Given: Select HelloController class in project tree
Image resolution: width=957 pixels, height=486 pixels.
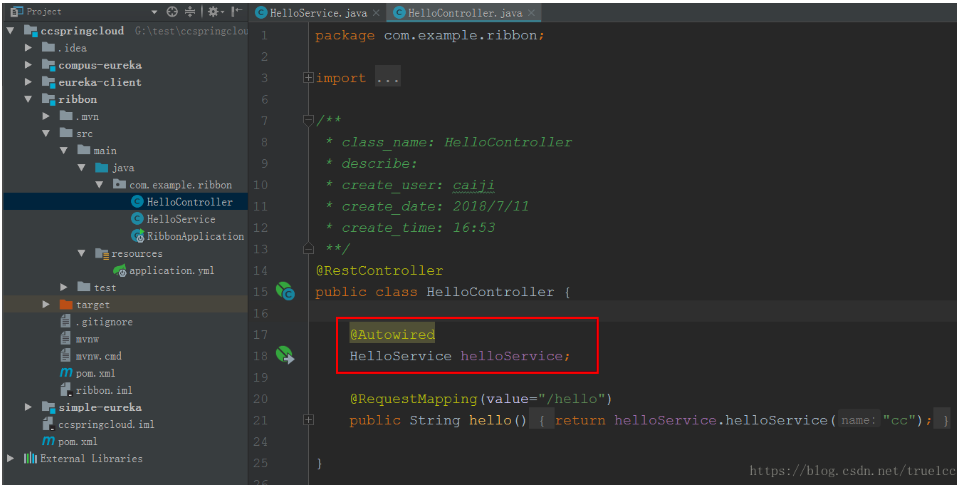Looking at the screenshot, I should coord(189,202).
